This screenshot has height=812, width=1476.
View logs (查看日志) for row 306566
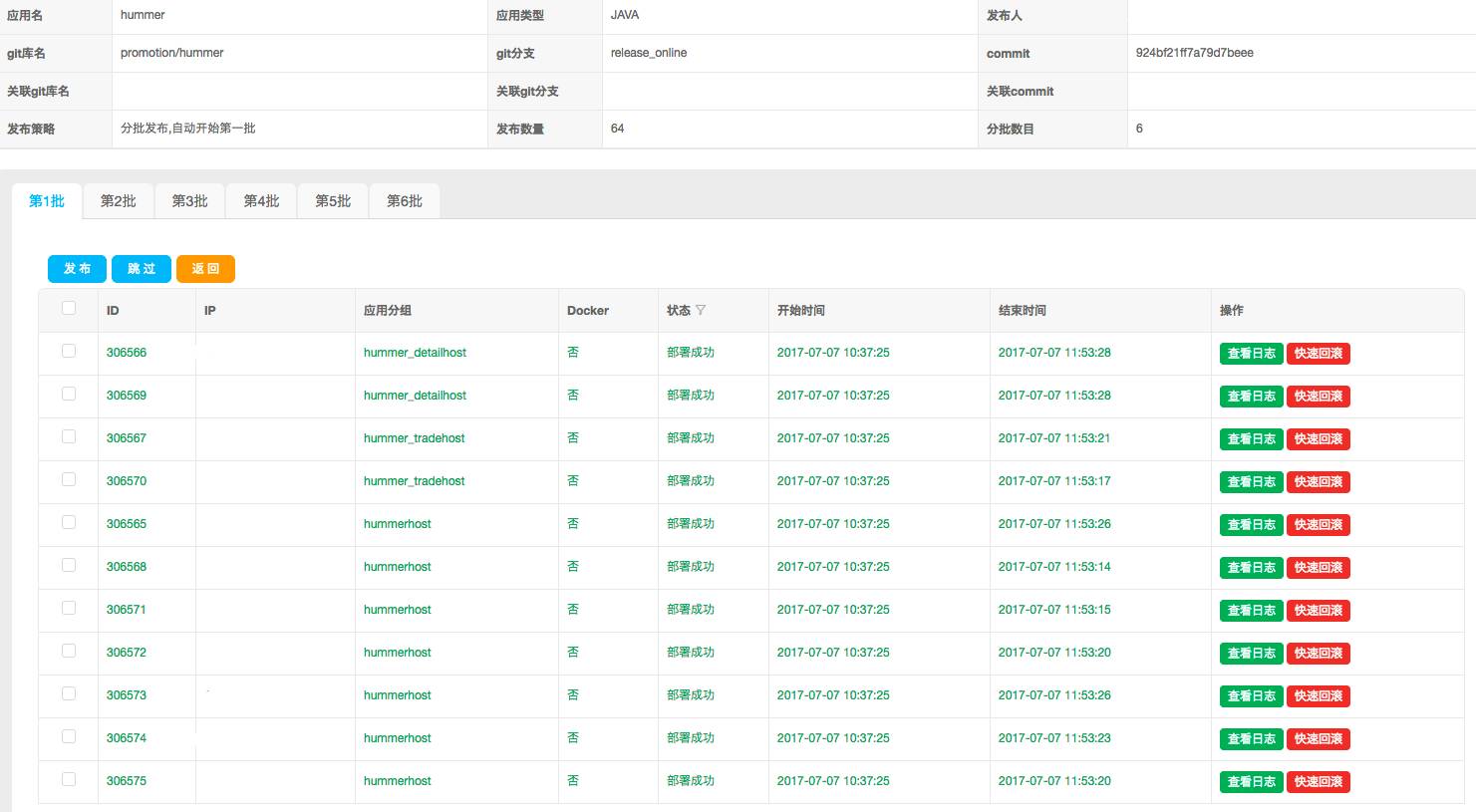tap(1252, 354)
